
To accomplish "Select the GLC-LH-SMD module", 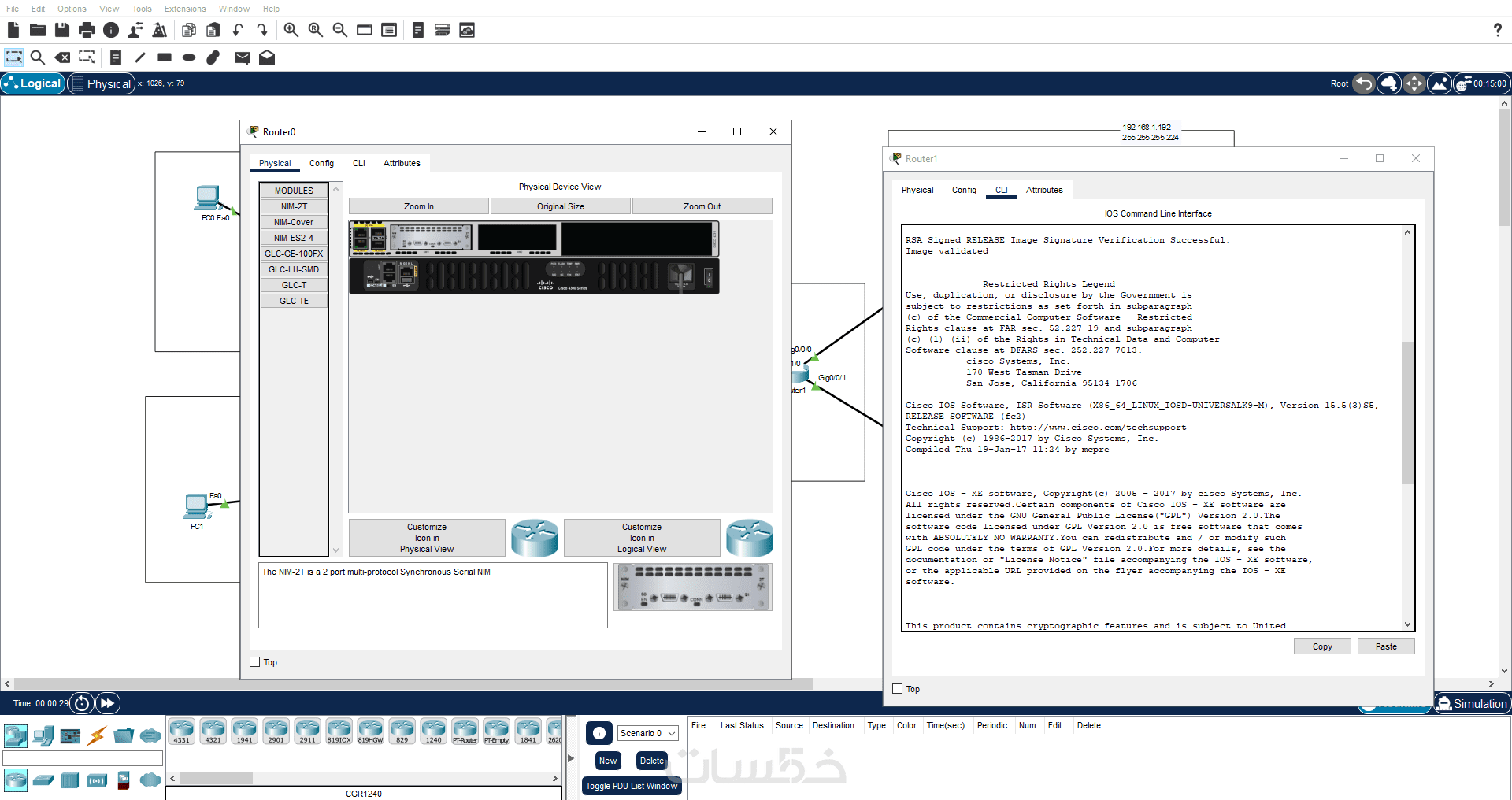I will click(x=294, y=269).
